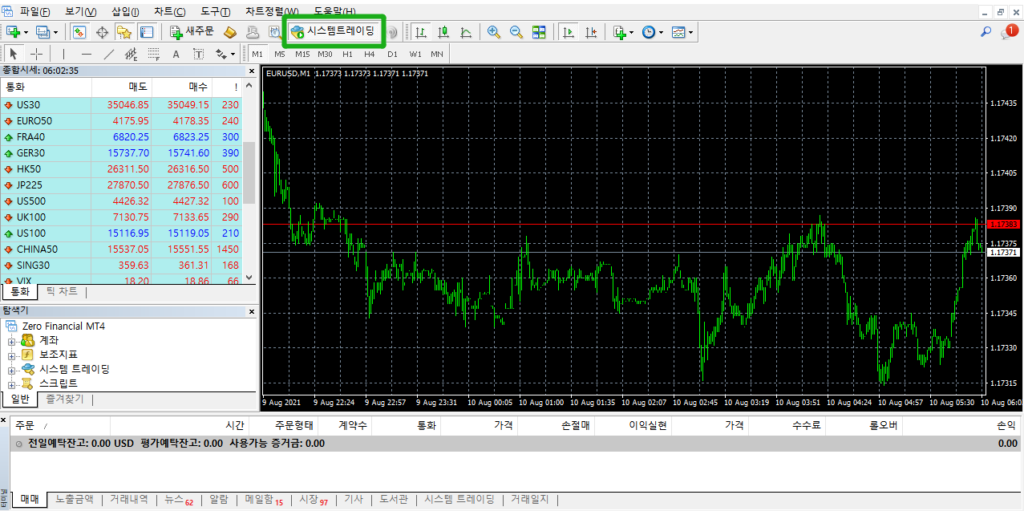Switch to the 틱 차트 tab

tap(61, 291)
